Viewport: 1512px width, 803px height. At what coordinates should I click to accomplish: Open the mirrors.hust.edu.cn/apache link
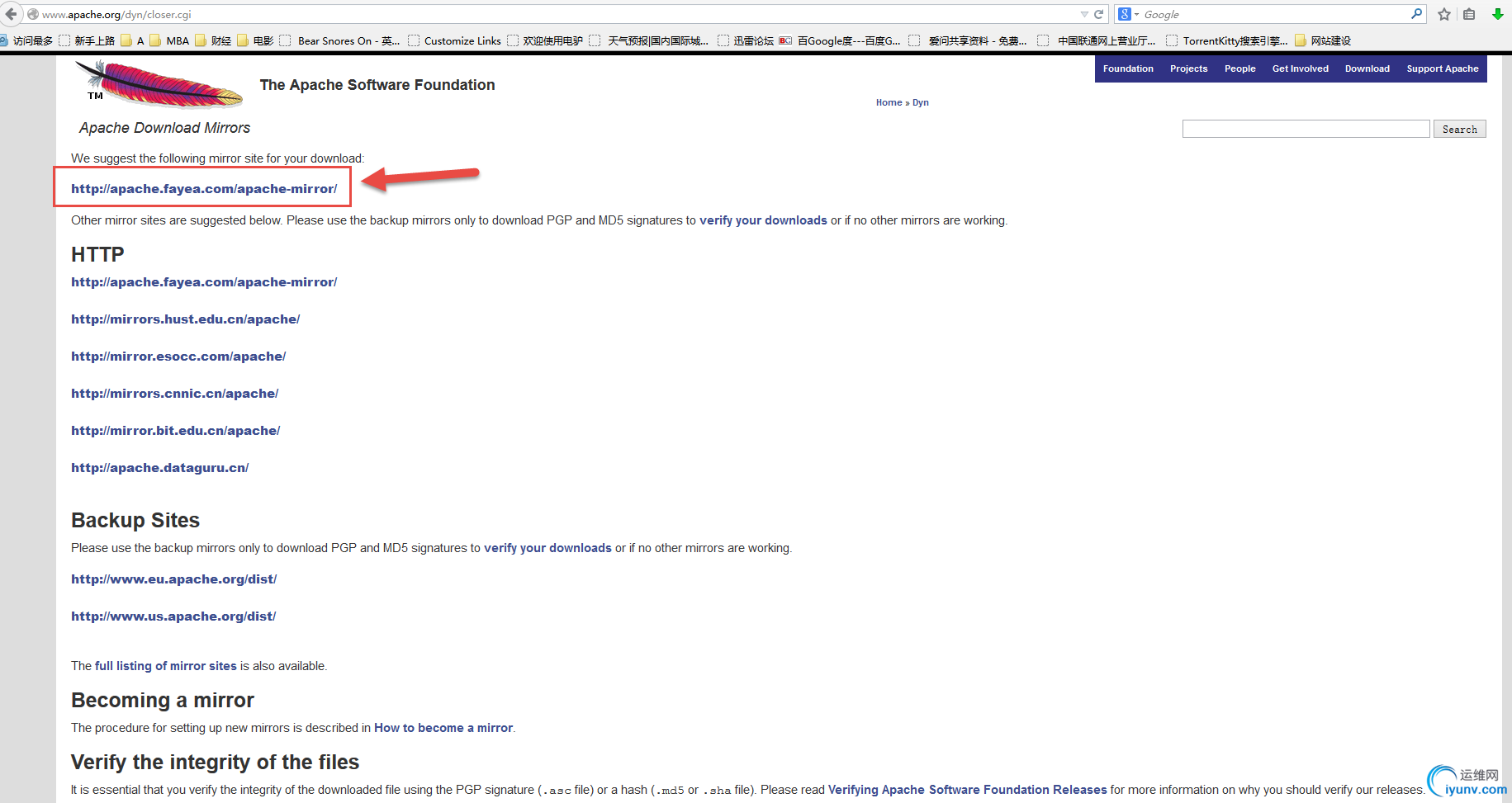coord(186,319)
